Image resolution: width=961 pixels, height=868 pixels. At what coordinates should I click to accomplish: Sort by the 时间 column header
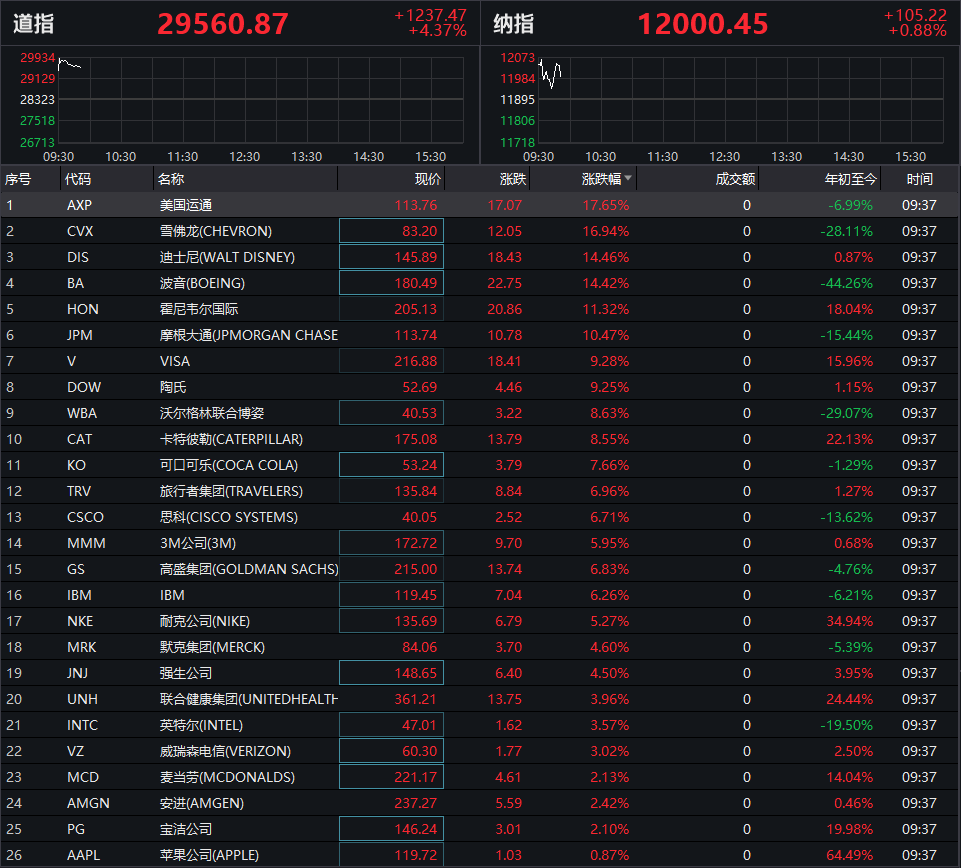tap(919, 179)
